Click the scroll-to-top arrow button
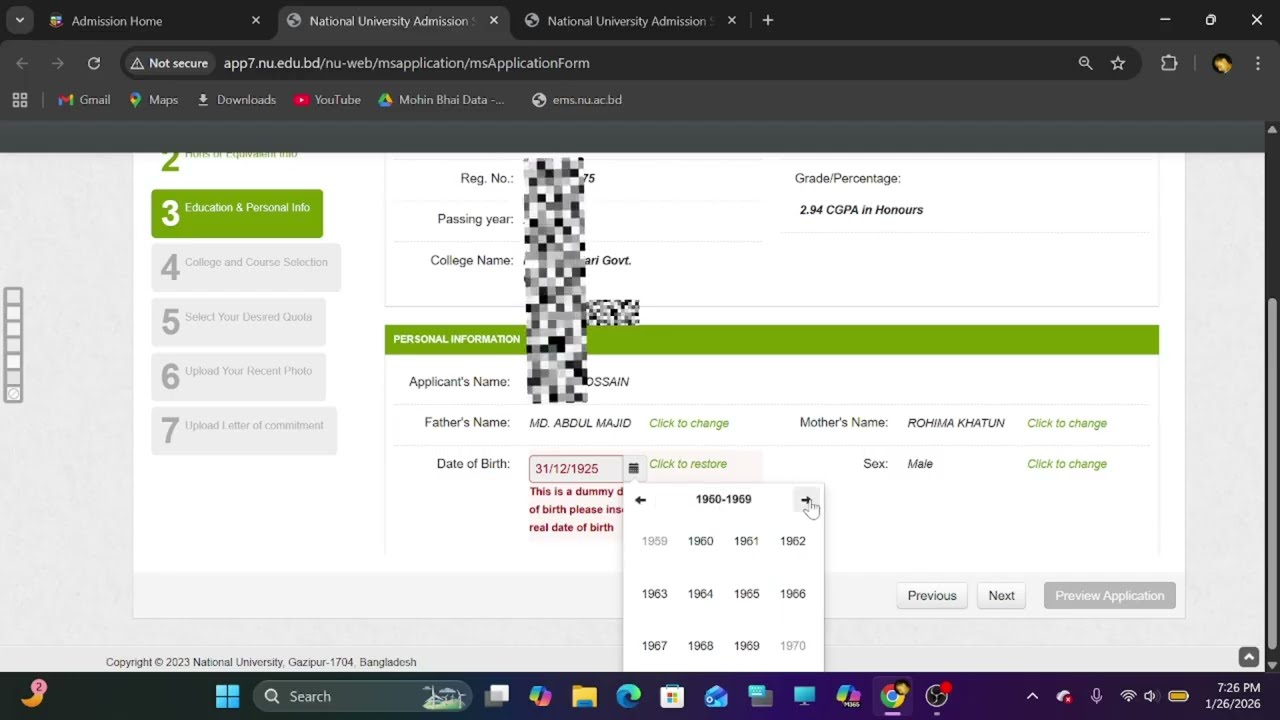The height and width of the screenshot is (720, 1280). tap(1249, 657)
